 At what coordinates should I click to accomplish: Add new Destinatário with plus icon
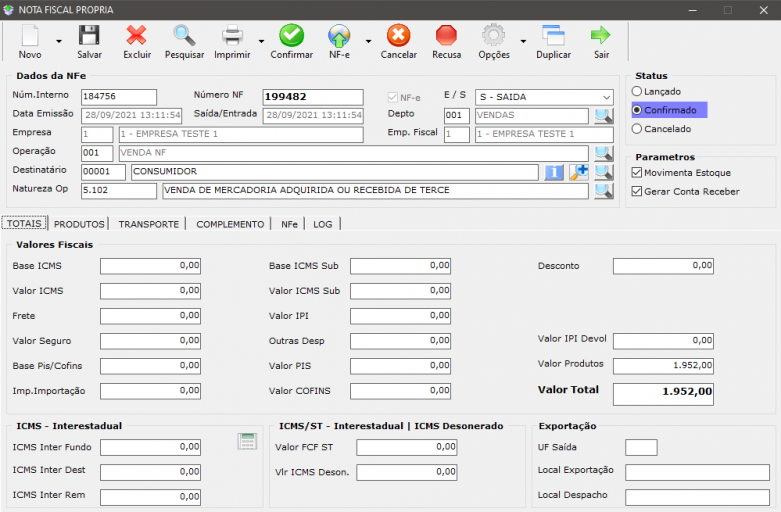coord(579,172)
